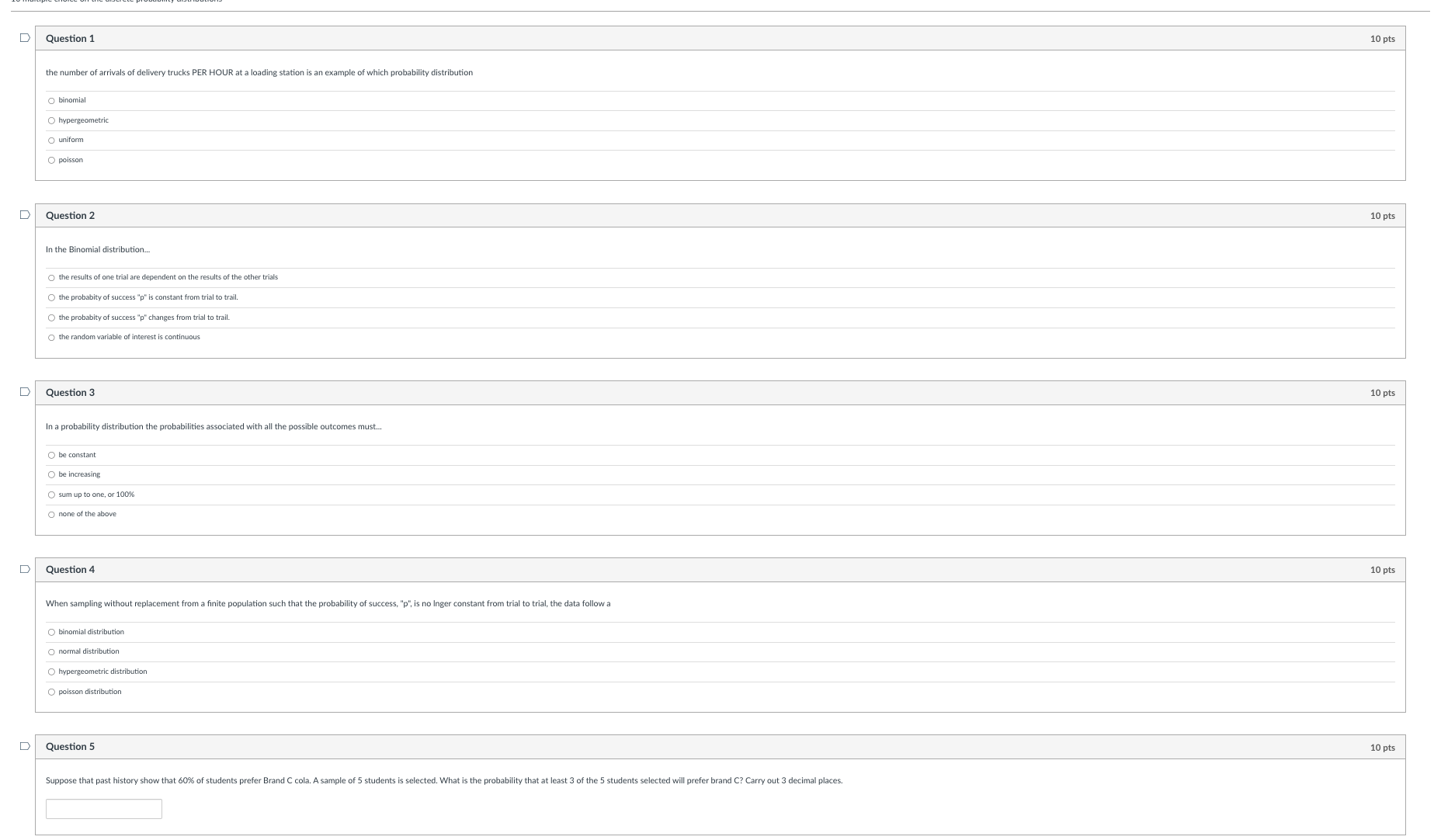Click the "Question 5" heading
The width and height of the screenshot is (1441, 840).
[x=70, y=746]
